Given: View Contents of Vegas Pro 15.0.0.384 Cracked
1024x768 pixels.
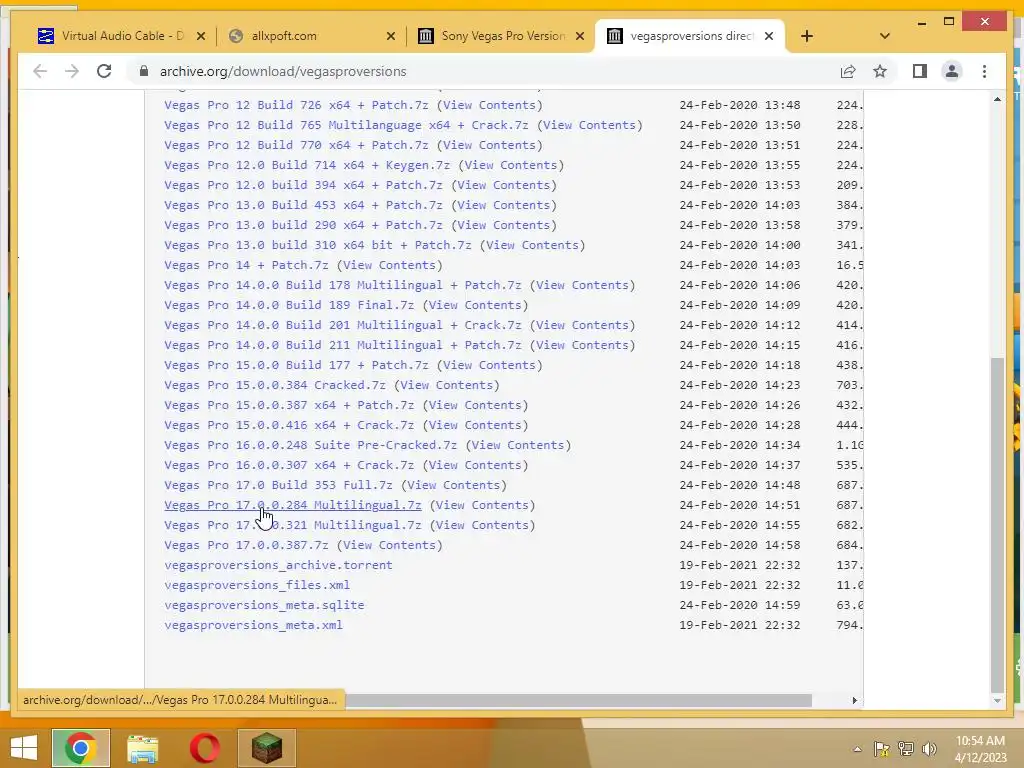Looking at the screenshot, I should click(x=447, y=385).
